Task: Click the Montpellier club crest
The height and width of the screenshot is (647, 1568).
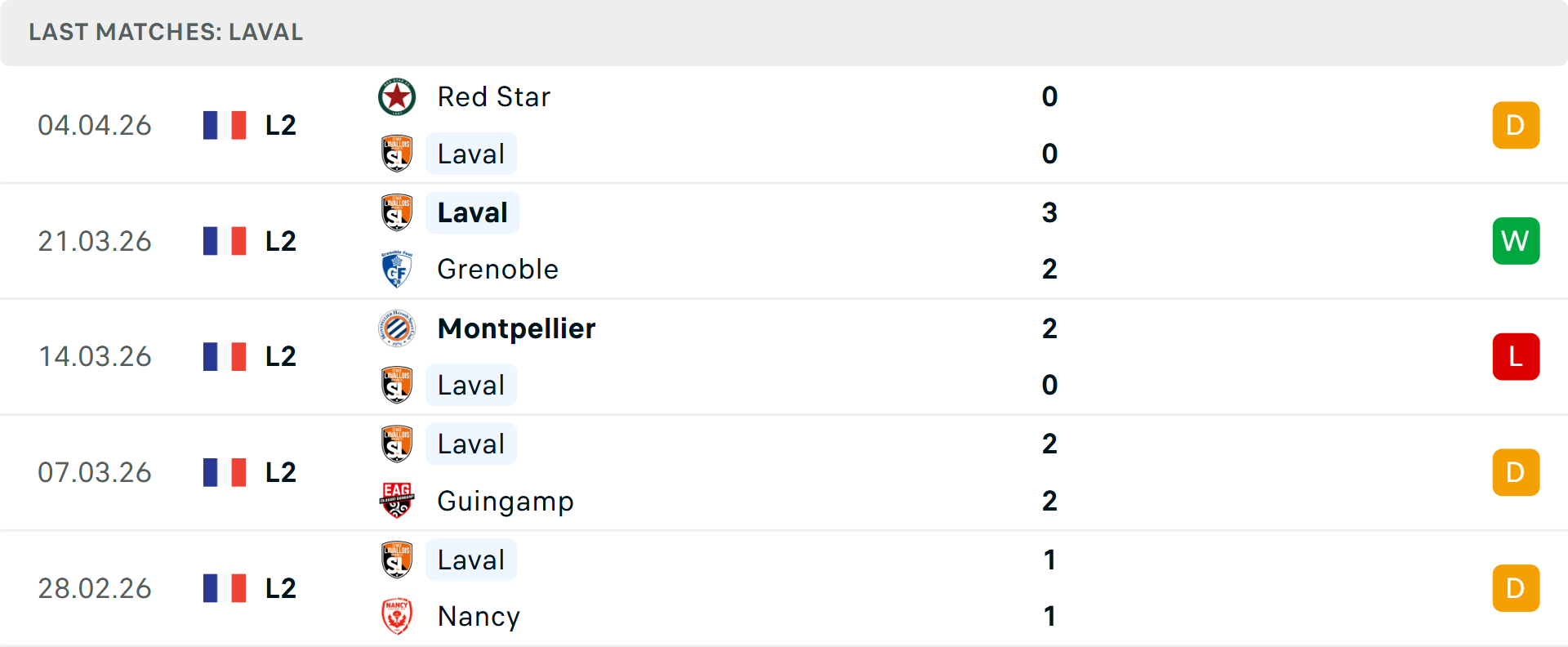Action: [x=397, y=328]
